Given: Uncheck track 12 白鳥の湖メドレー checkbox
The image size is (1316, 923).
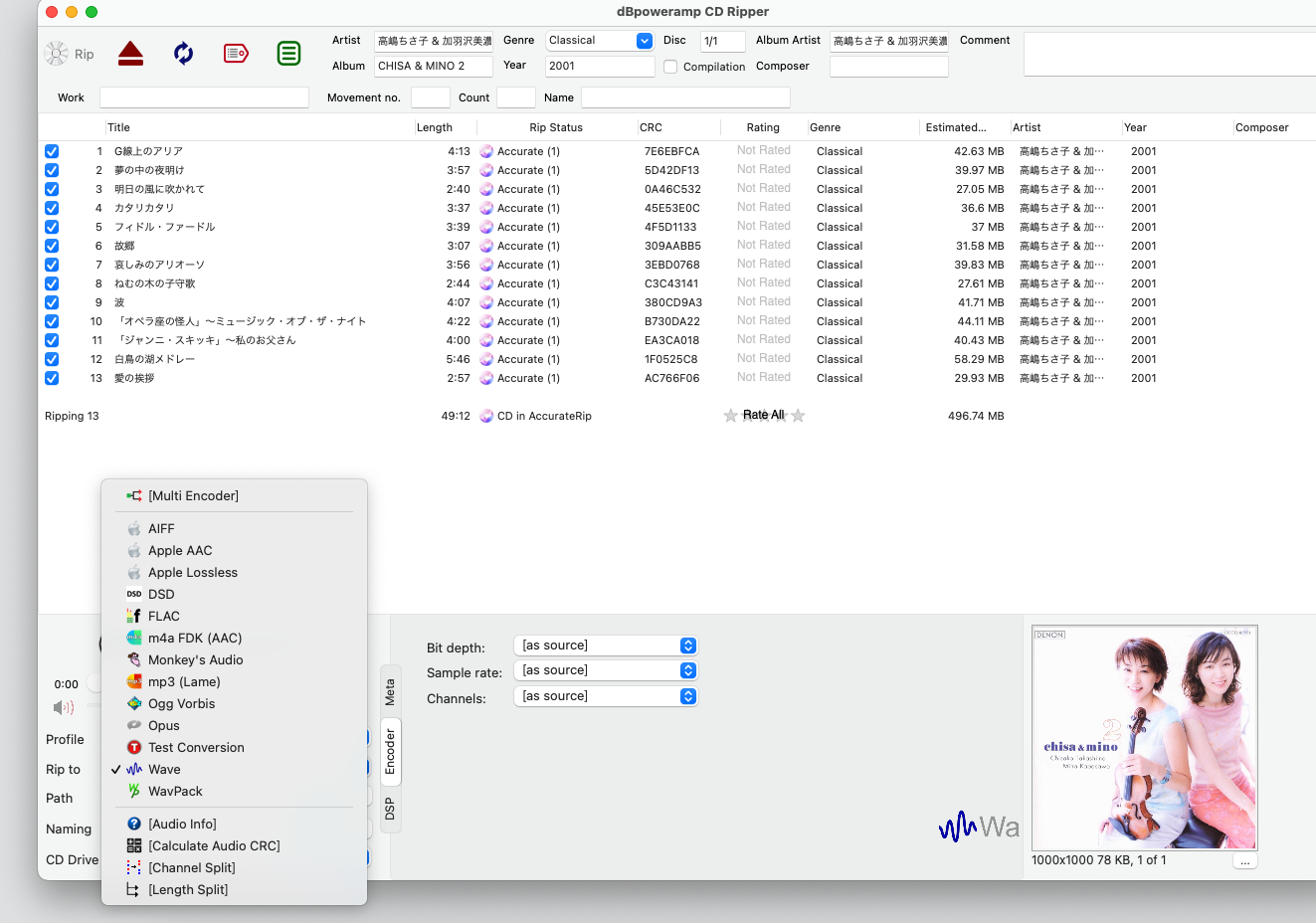Looking at the screenshot, I should click(x=52, y=359).
